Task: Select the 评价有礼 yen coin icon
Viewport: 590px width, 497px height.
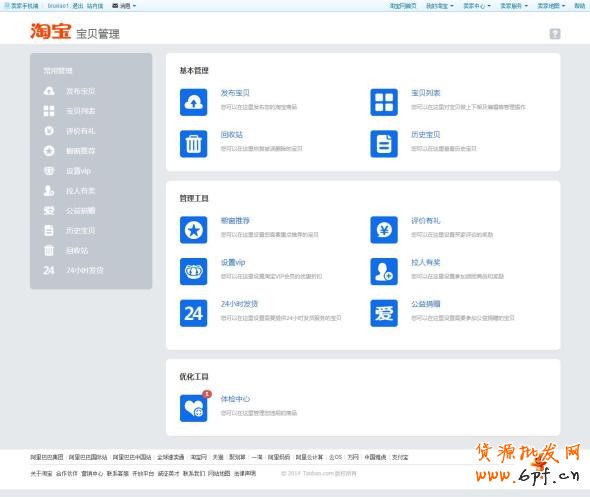Action: pos(384,230)
